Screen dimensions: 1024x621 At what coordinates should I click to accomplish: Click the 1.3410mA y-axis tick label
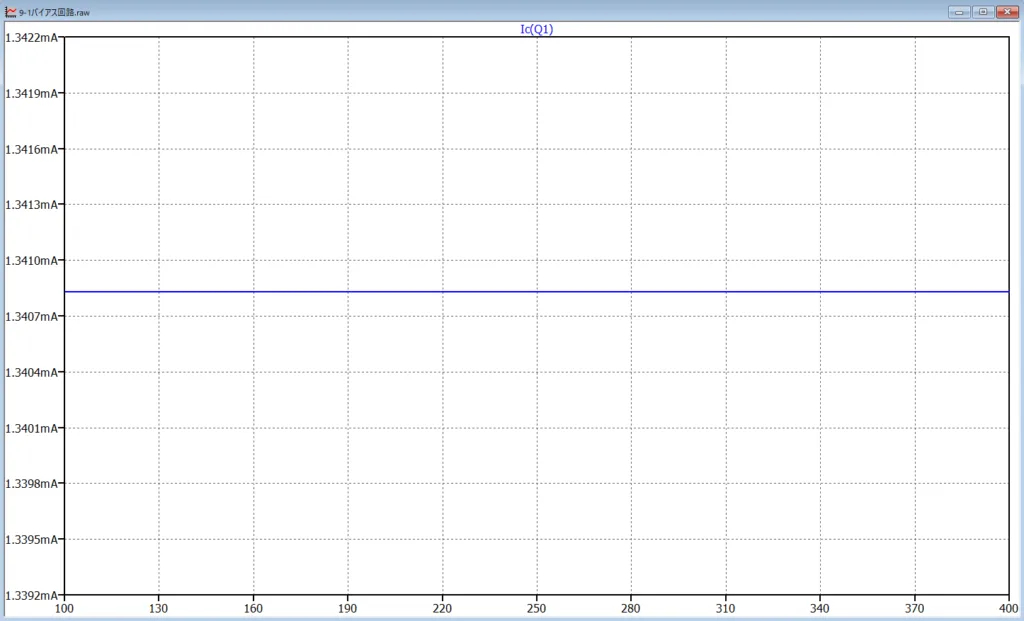(30, 260)
